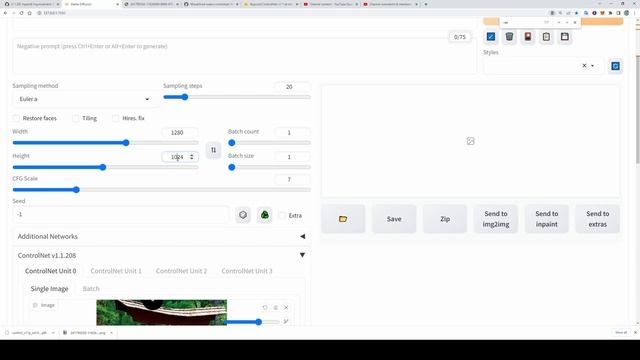Click the clipboard apply-styles icon
The height and width of the screenshot is (360, 640).
[x=546, y=37]
